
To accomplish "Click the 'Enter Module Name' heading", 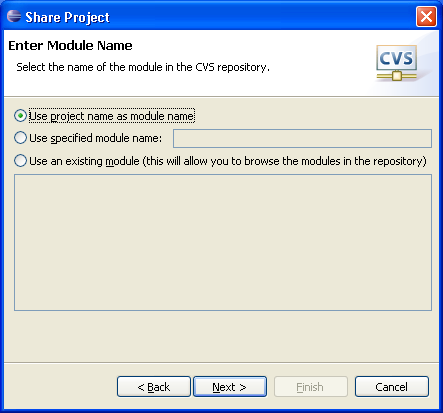I will (x=70, y=46).
